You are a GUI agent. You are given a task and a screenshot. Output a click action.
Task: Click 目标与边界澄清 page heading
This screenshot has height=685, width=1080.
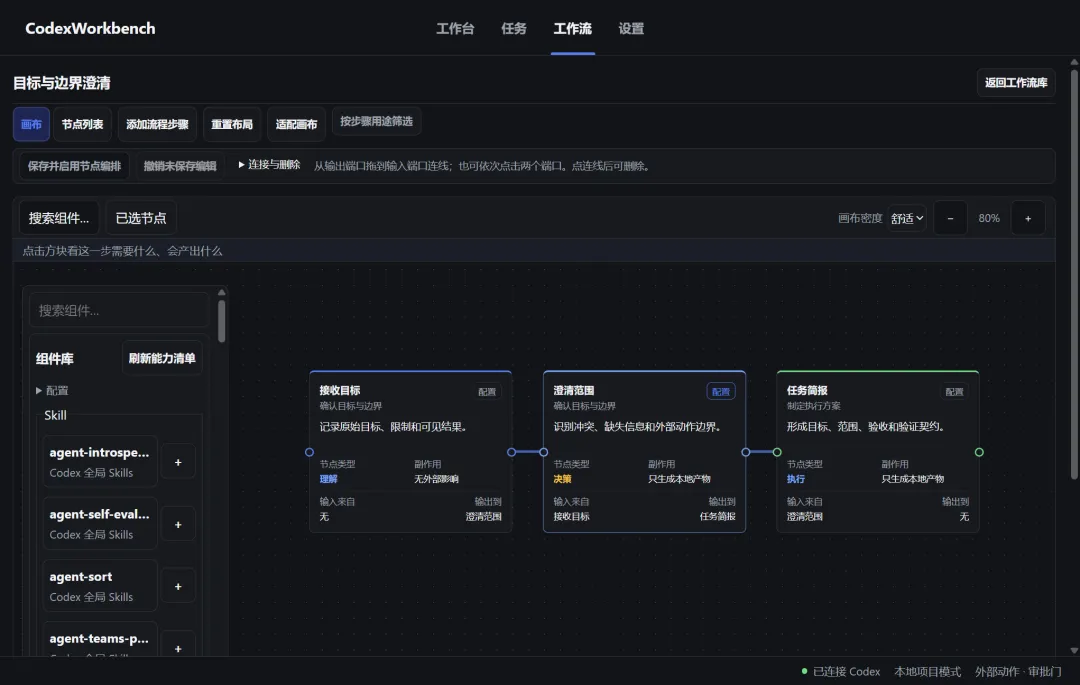62,83
